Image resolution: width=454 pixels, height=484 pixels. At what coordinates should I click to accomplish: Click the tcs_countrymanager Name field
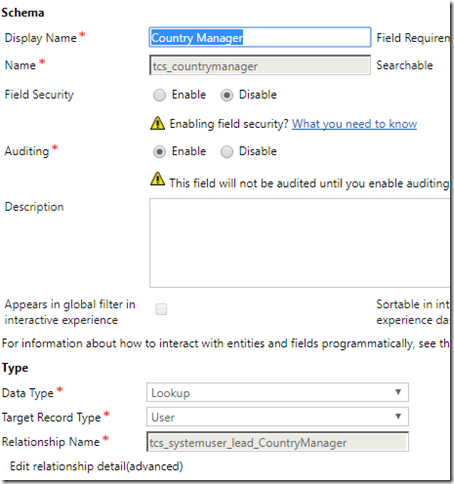tap(260, 65)
